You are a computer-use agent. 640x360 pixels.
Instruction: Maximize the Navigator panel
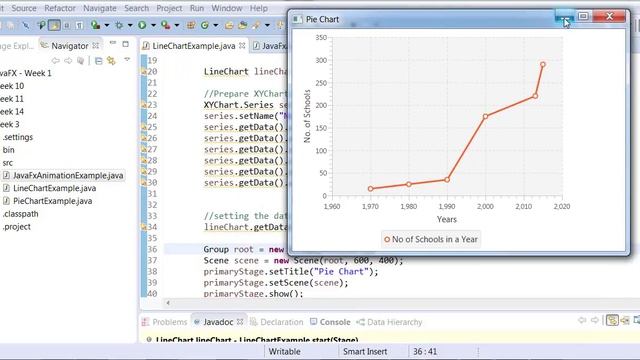coord(126,44)
